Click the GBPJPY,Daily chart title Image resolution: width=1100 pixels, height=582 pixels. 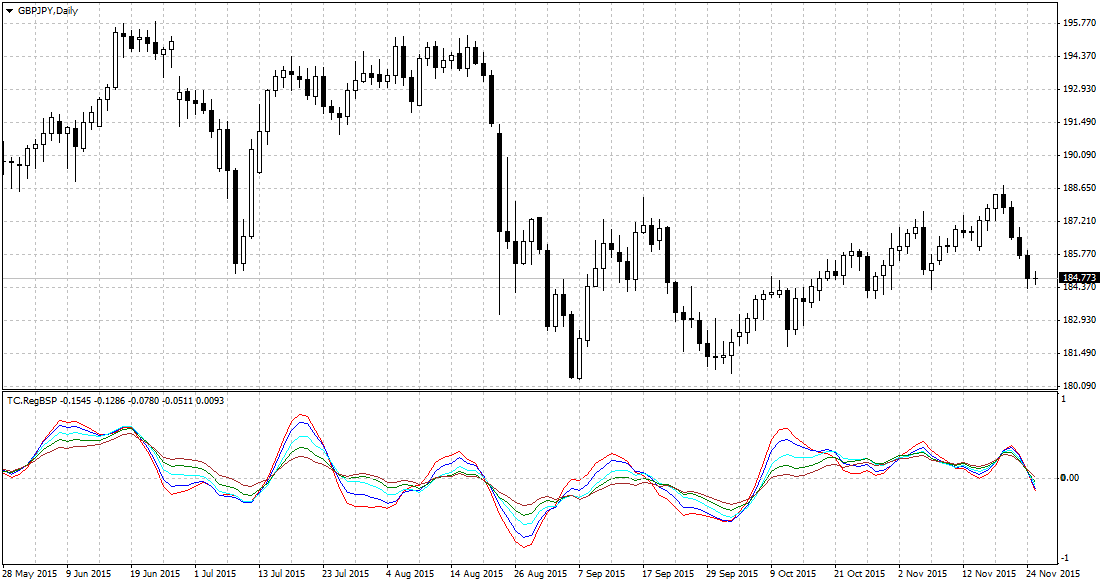coord(48,11)
